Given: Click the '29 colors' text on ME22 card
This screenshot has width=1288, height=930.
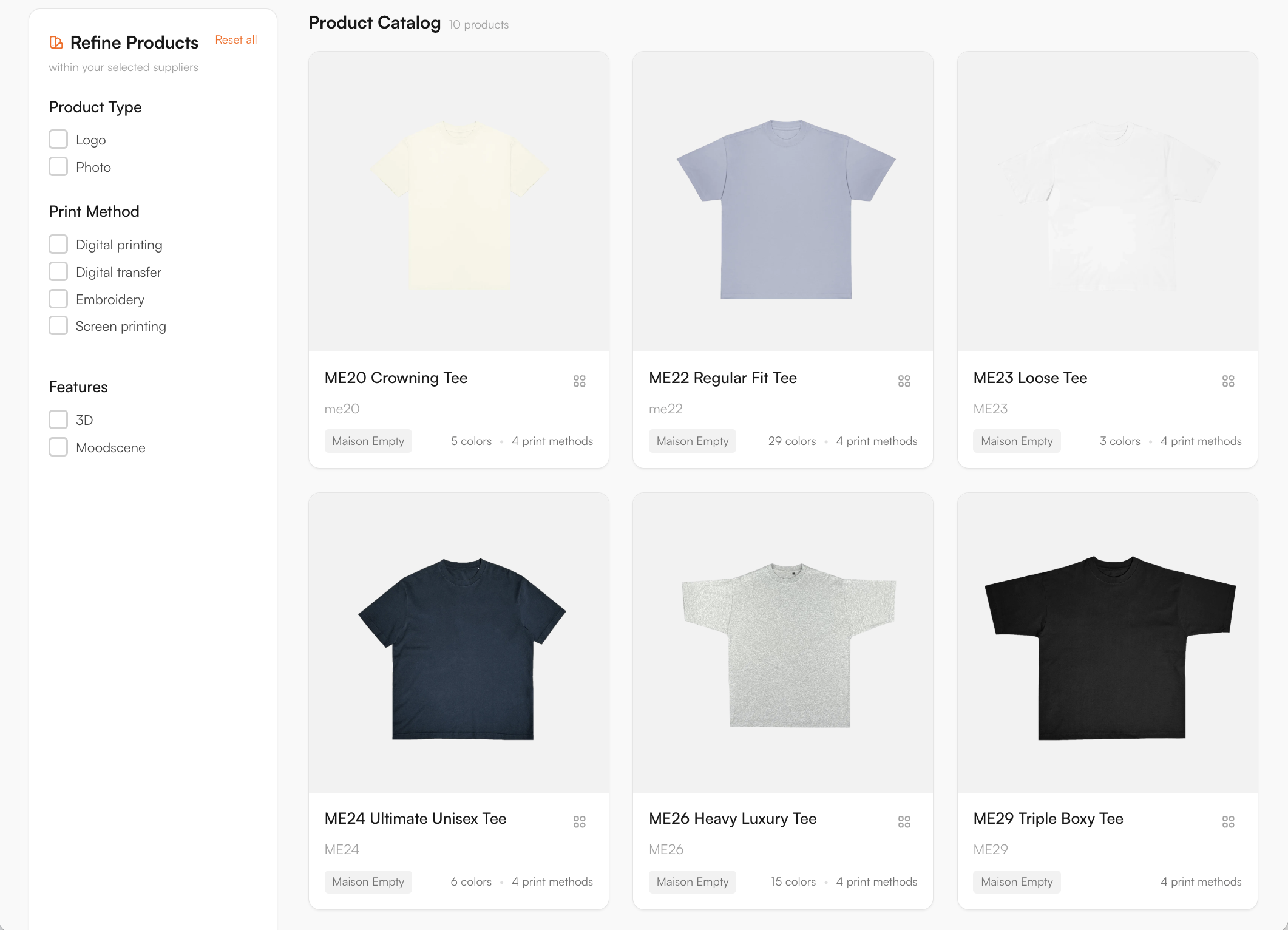Looking at the screenshot, I should (792, 441).
